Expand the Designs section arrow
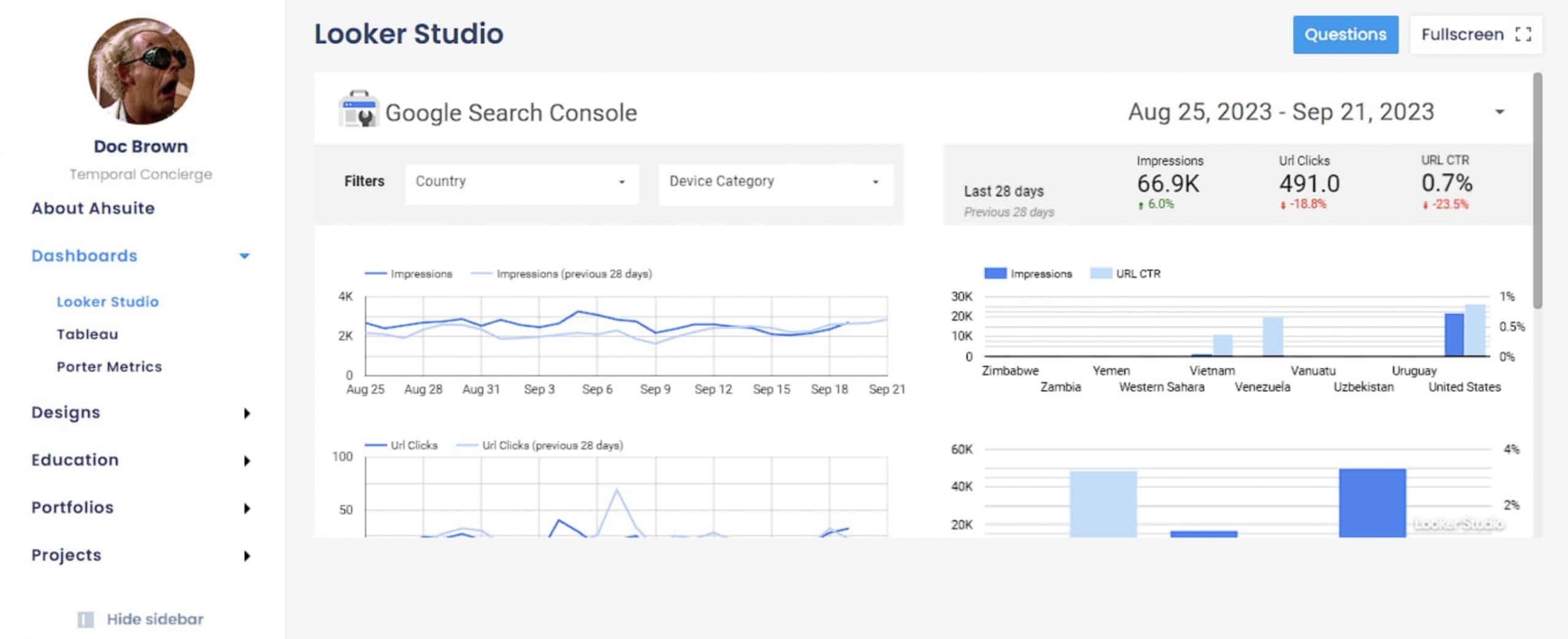Screen dimensions: 1568x639 [x=247, y=413]
